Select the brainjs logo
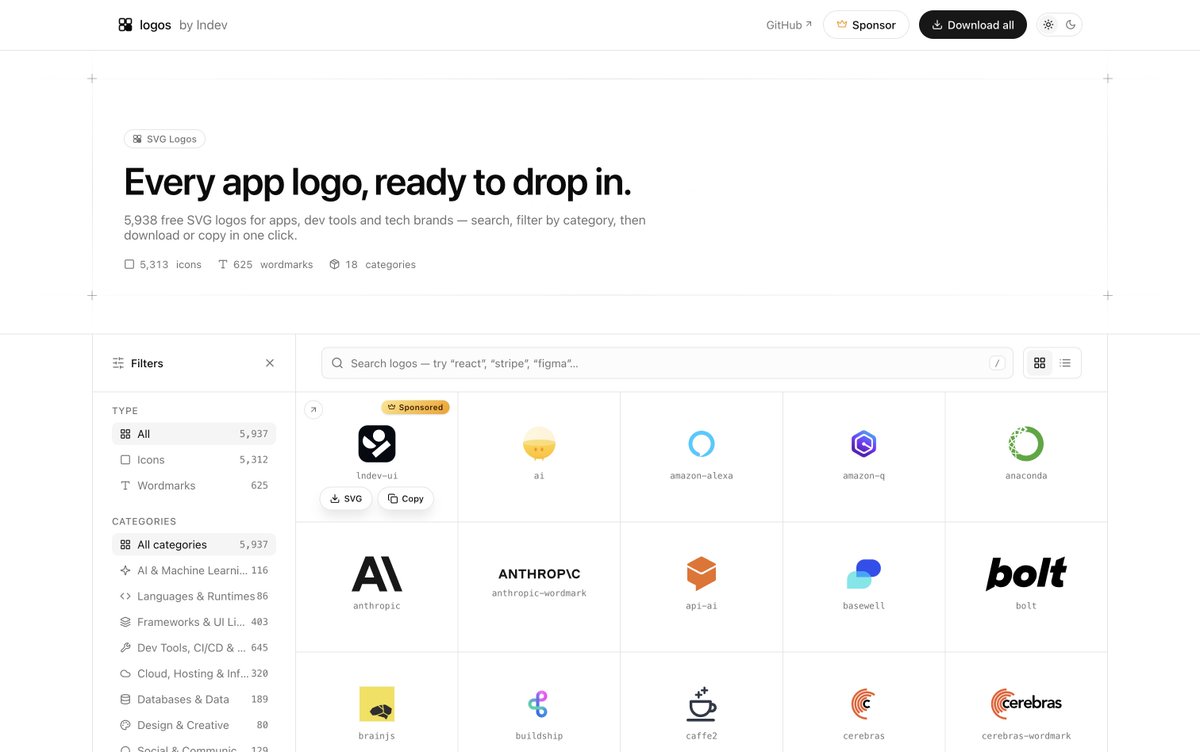Image resolution: width=1200 pixels, height=752 pixels. [377, 704]
